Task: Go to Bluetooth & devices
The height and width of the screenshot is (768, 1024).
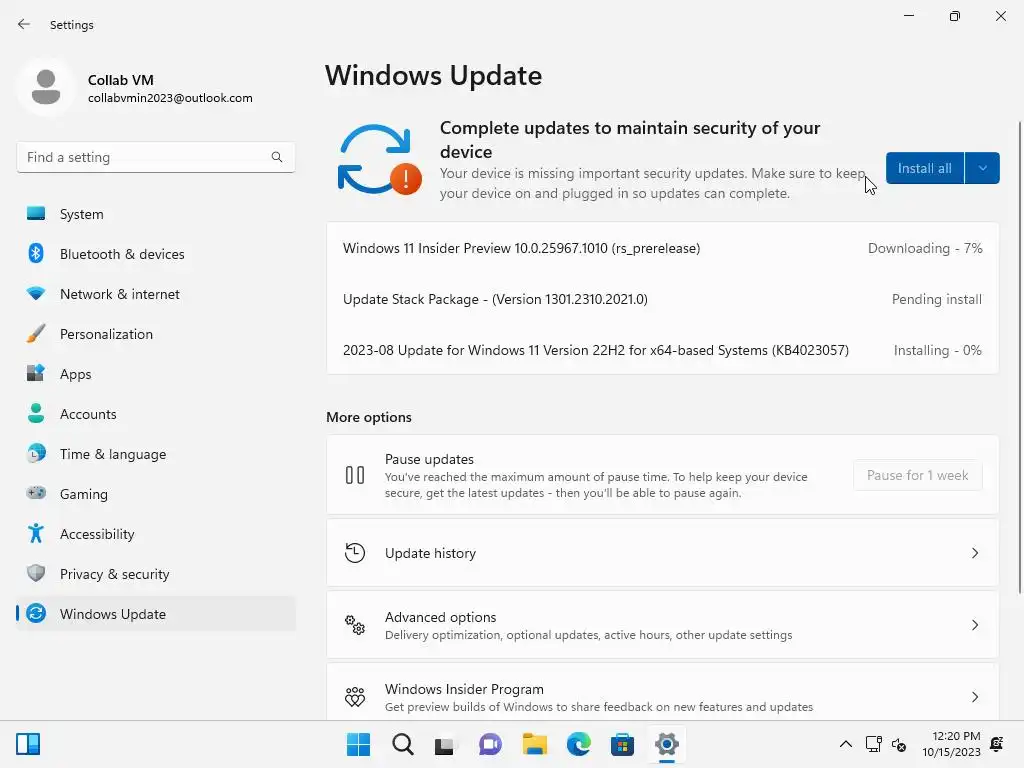Action: 155,253
